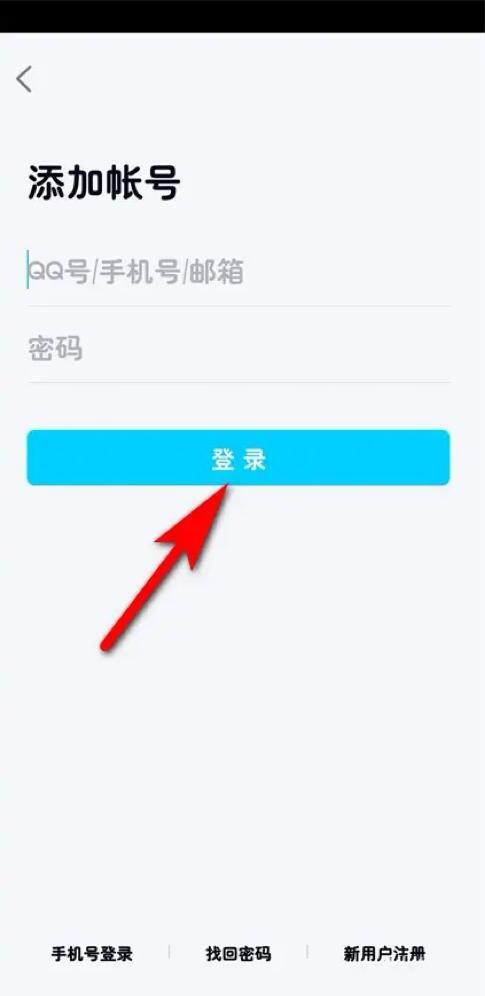Click the blinking cursor in account field
The height and width of the screenshot is (996, 485).
[x=27, y=269]
